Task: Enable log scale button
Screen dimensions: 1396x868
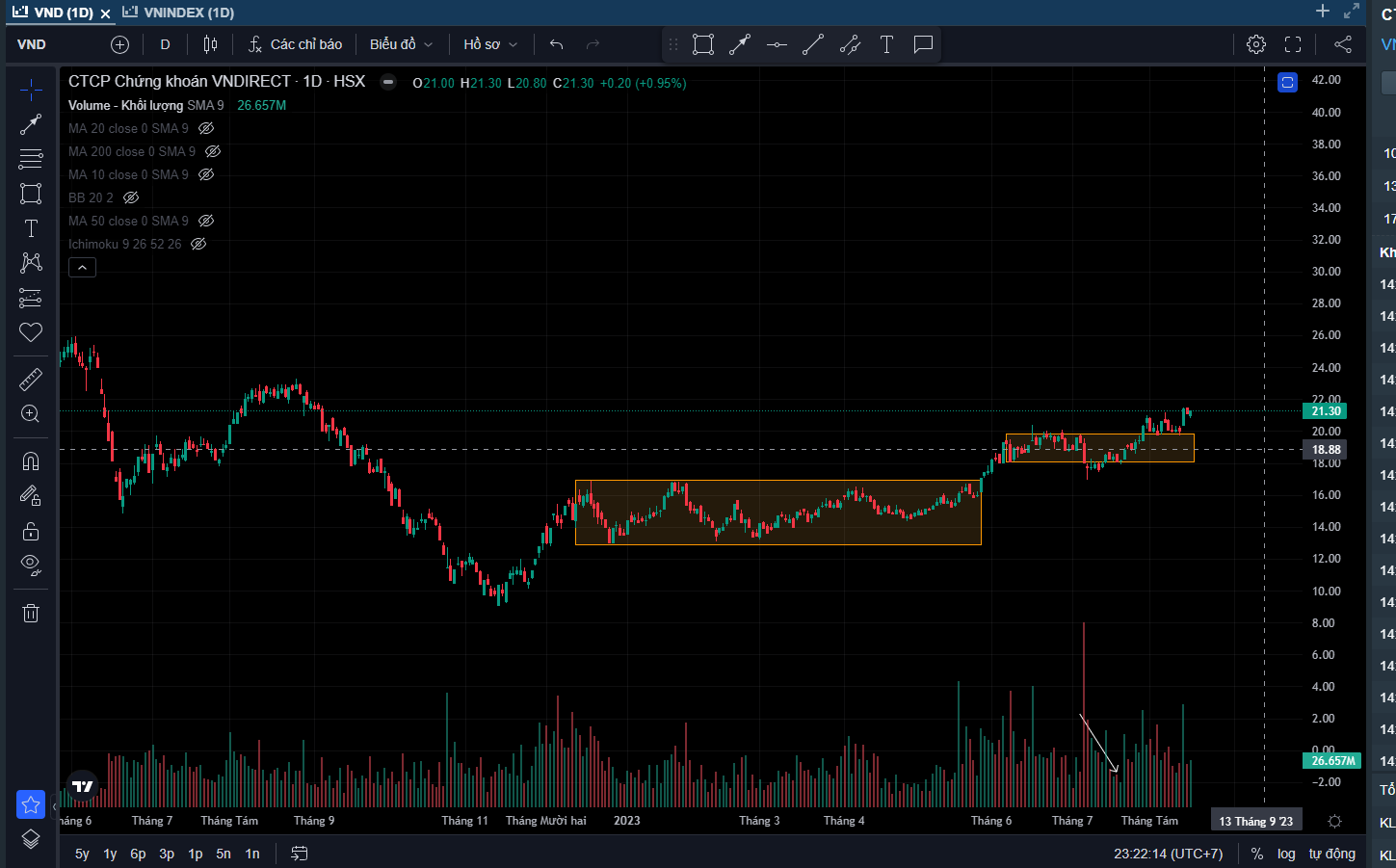Action: click(1286, 854)
